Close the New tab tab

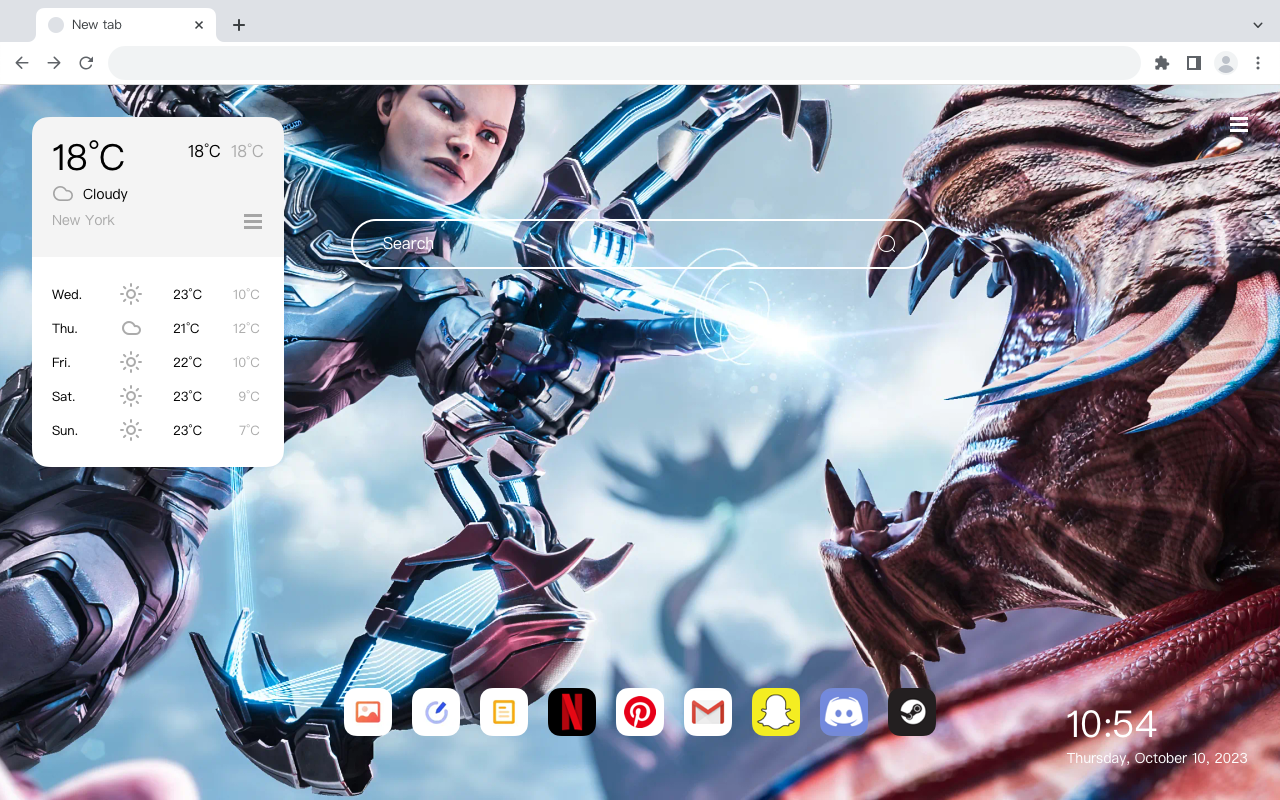(x=199, y=25)
